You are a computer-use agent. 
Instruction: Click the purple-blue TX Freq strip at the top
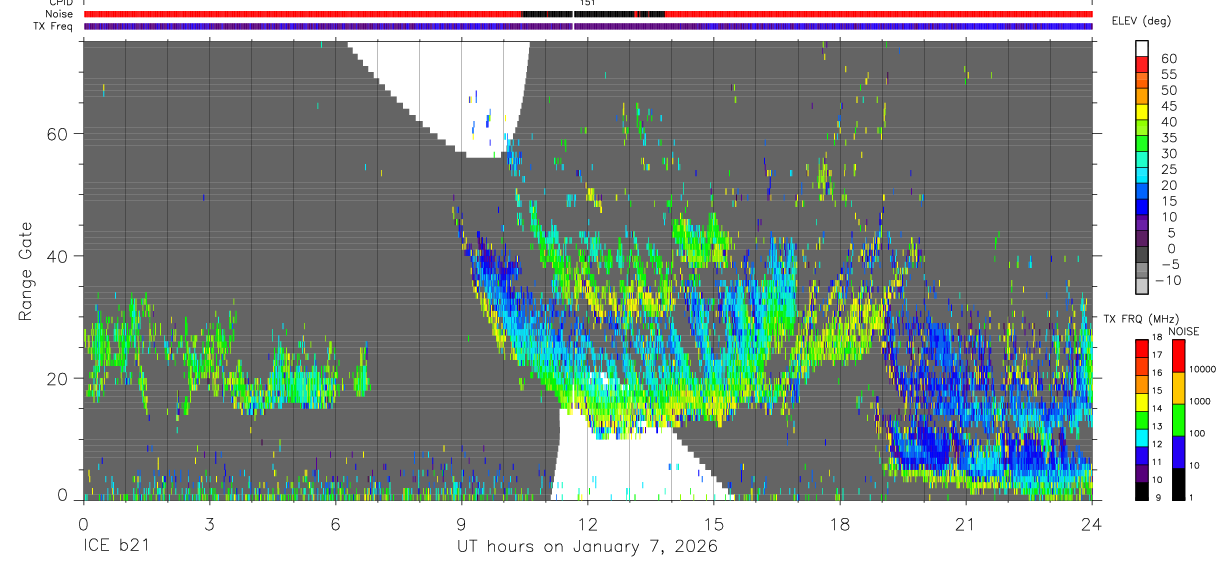(588, 26)
